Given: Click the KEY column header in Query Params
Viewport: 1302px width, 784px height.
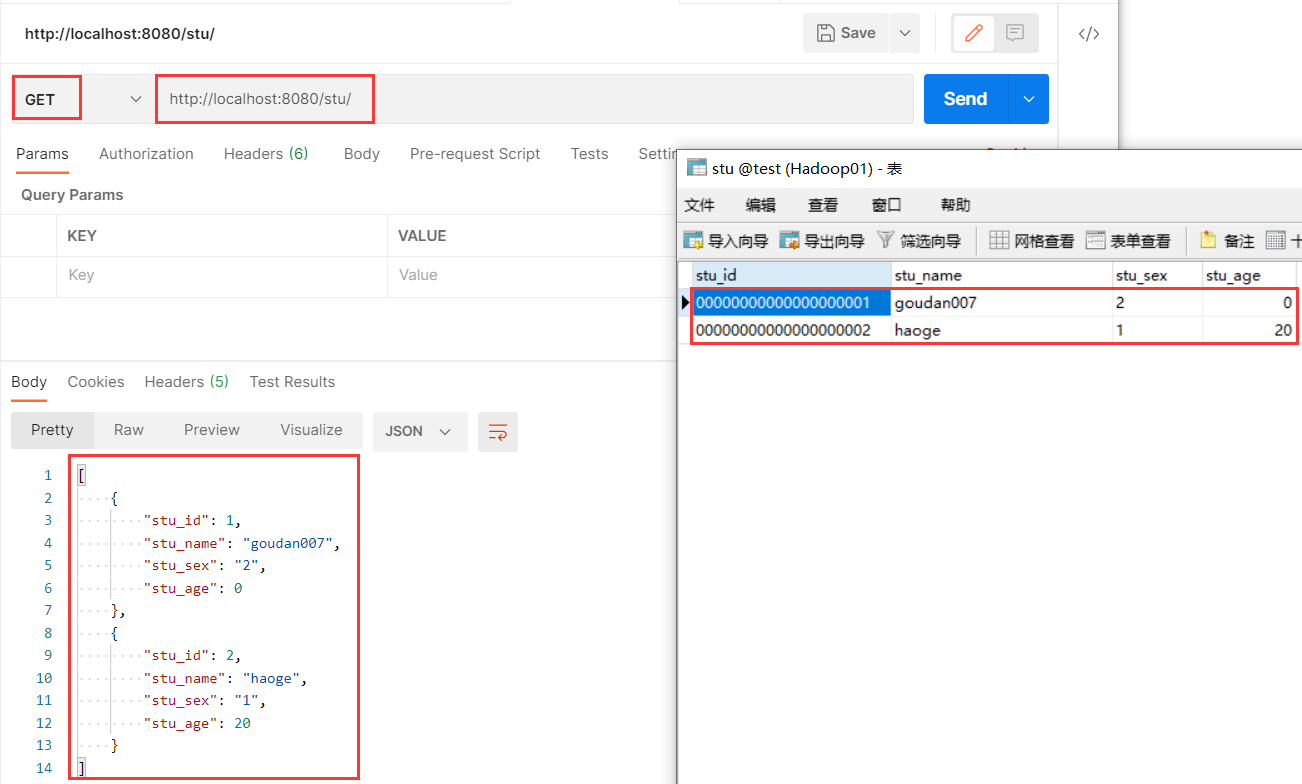Looking at the screenshot, I should pyautogui.click(x=222, y=236).
